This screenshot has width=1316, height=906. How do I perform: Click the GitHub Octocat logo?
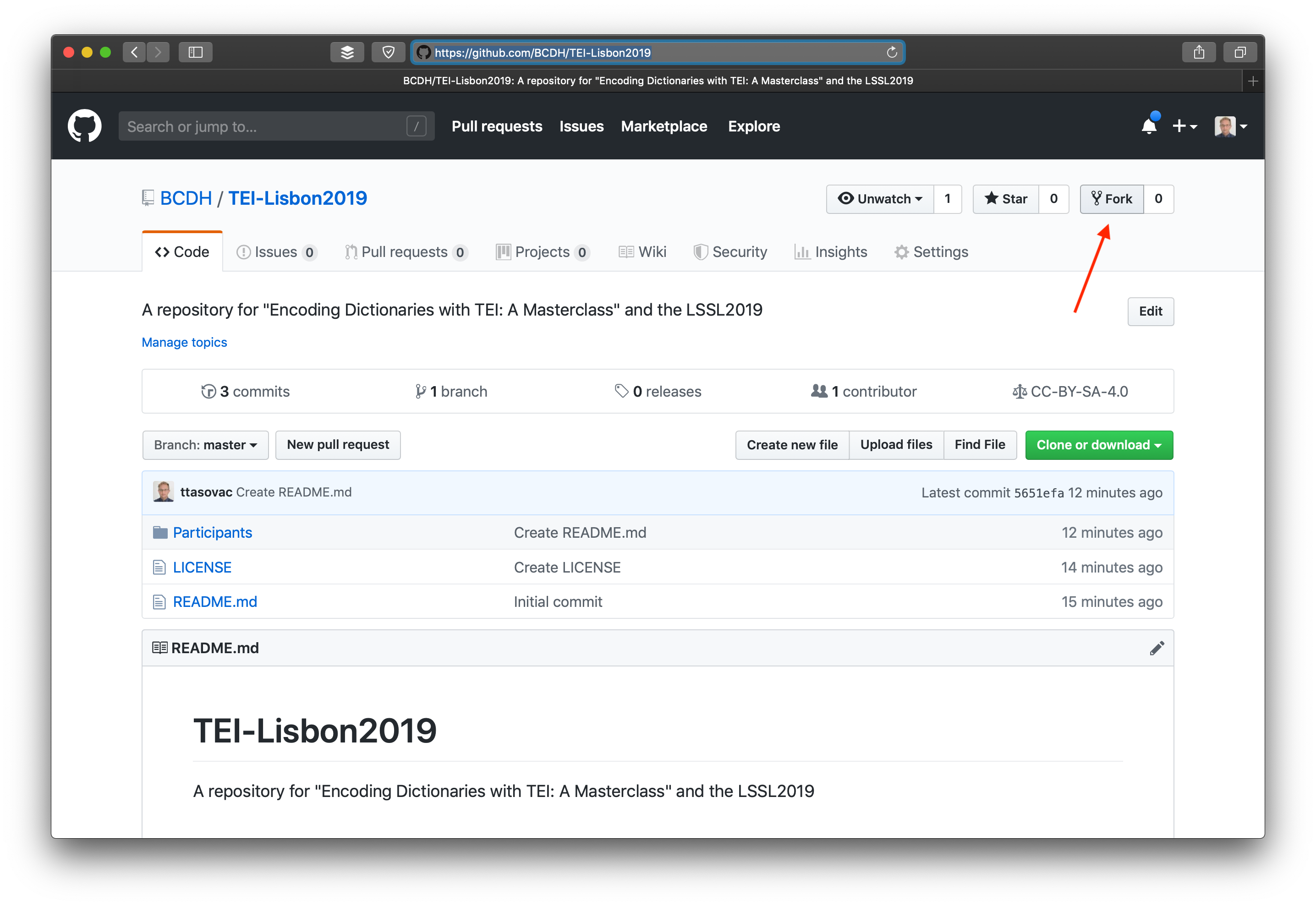[85, 126]
